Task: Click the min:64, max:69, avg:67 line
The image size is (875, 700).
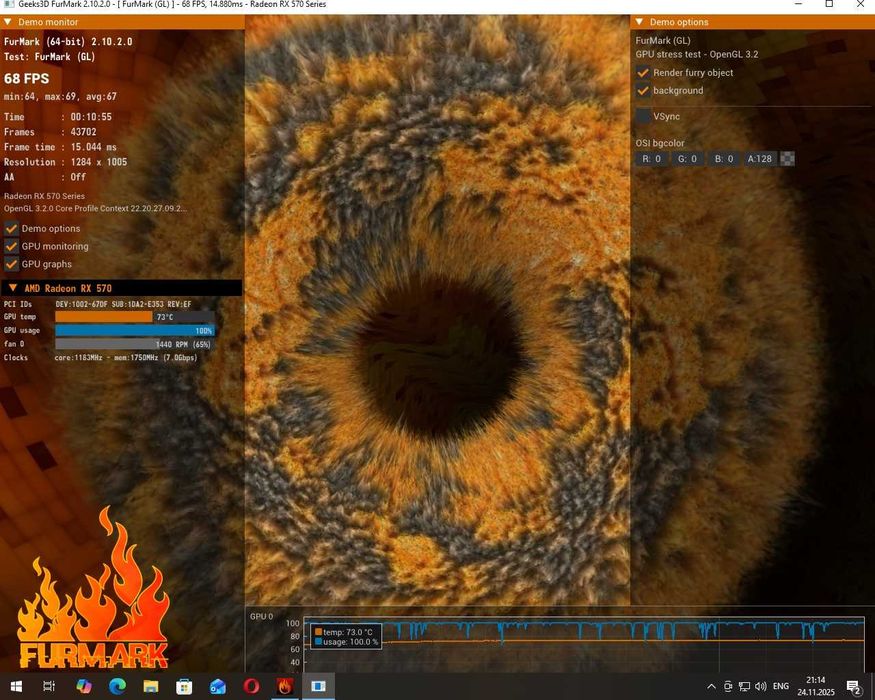Action: tap(60, 97)
